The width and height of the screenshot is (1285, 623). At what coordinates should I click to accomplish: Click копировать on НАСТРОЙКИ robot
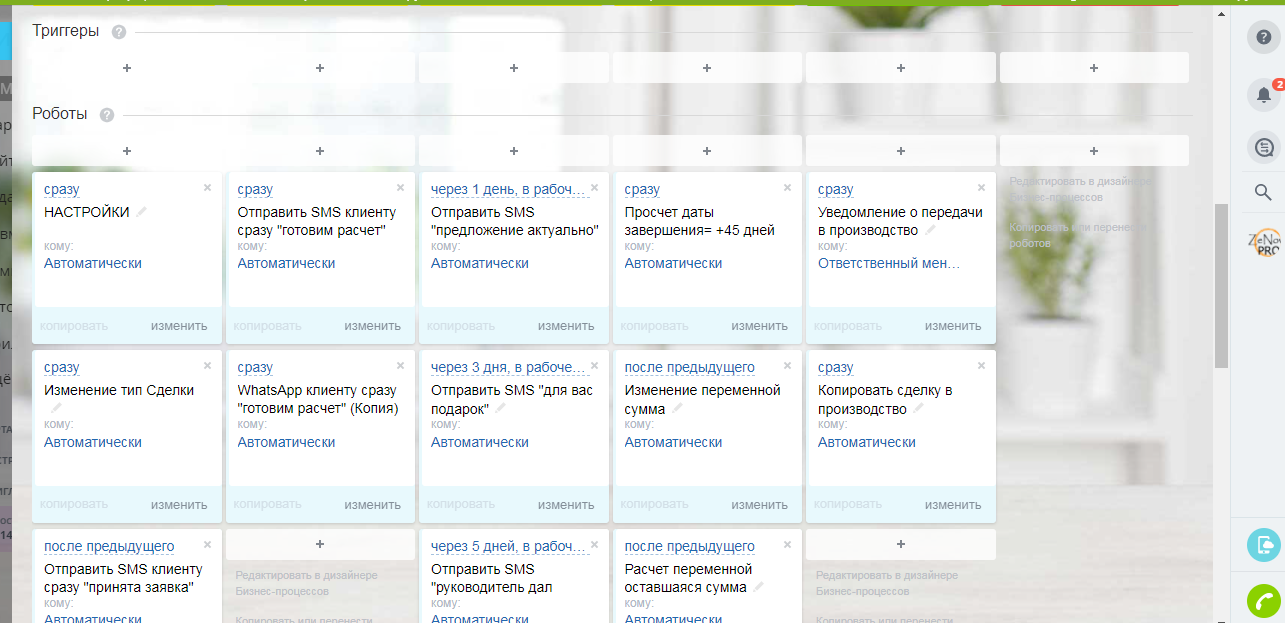pyautogui.click(x=74, y=326)
